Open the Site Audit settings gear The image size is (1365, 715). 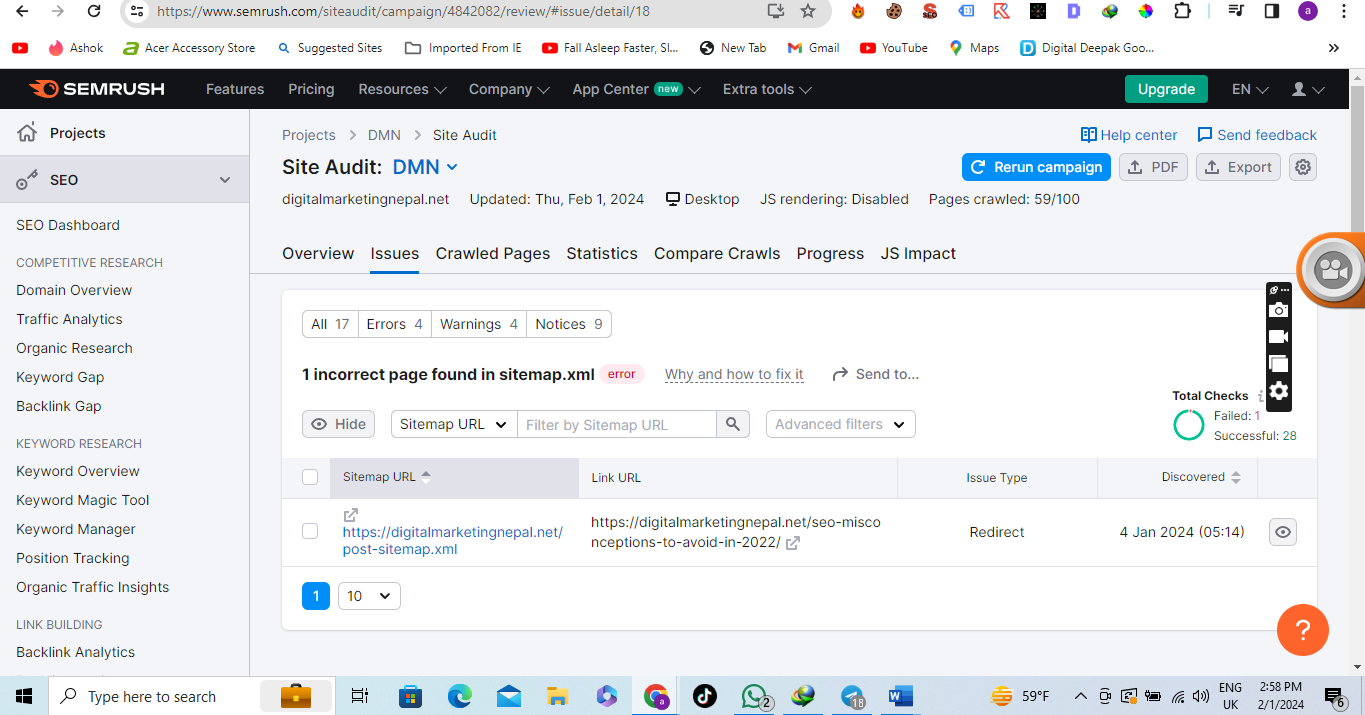(1302, 167)
